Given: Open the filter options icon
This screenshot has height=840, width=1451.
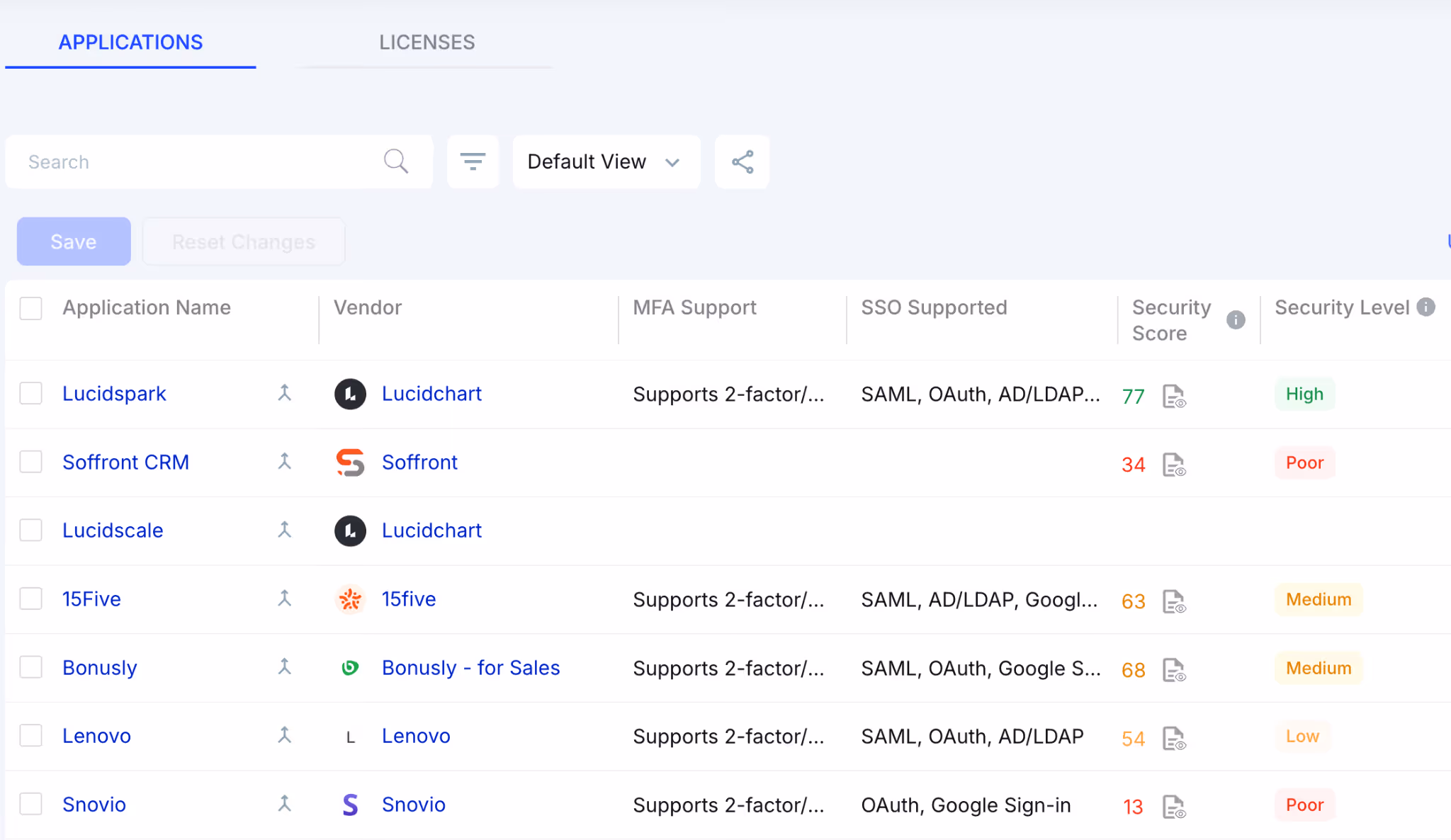Looking at the screenshot, I should coord(473,161).
